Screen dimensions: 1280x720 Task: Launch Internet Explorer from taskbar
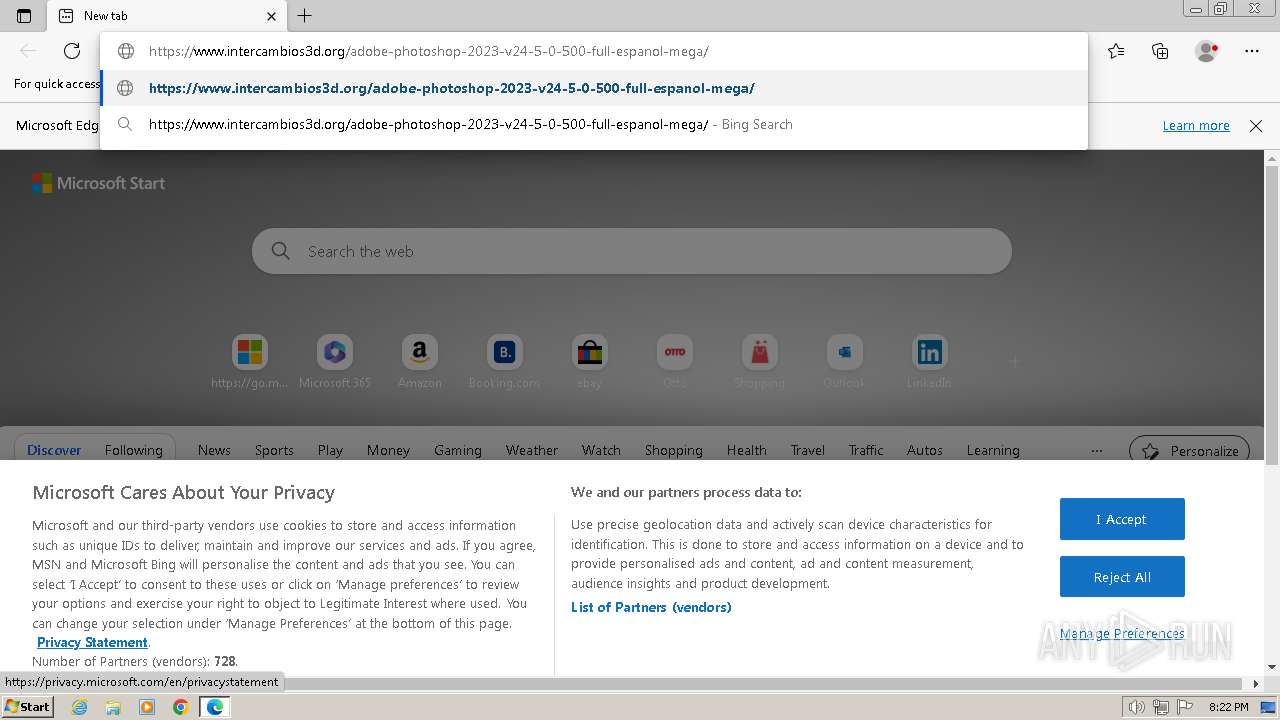click(79, 707)
